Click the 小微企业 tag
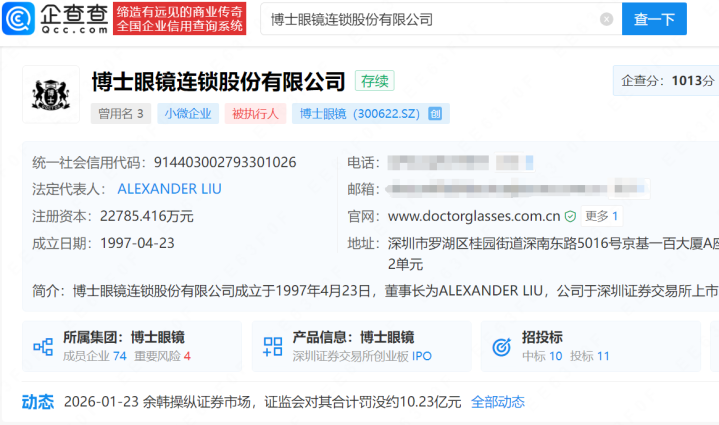This screenshot has width=719, height=425. tap(188, 113)
